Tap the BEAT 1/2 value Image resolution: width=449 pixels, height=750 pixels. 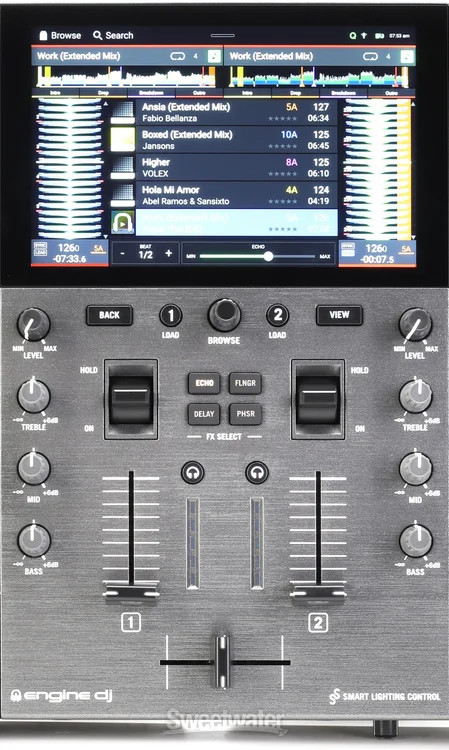[x=145, y=254]
